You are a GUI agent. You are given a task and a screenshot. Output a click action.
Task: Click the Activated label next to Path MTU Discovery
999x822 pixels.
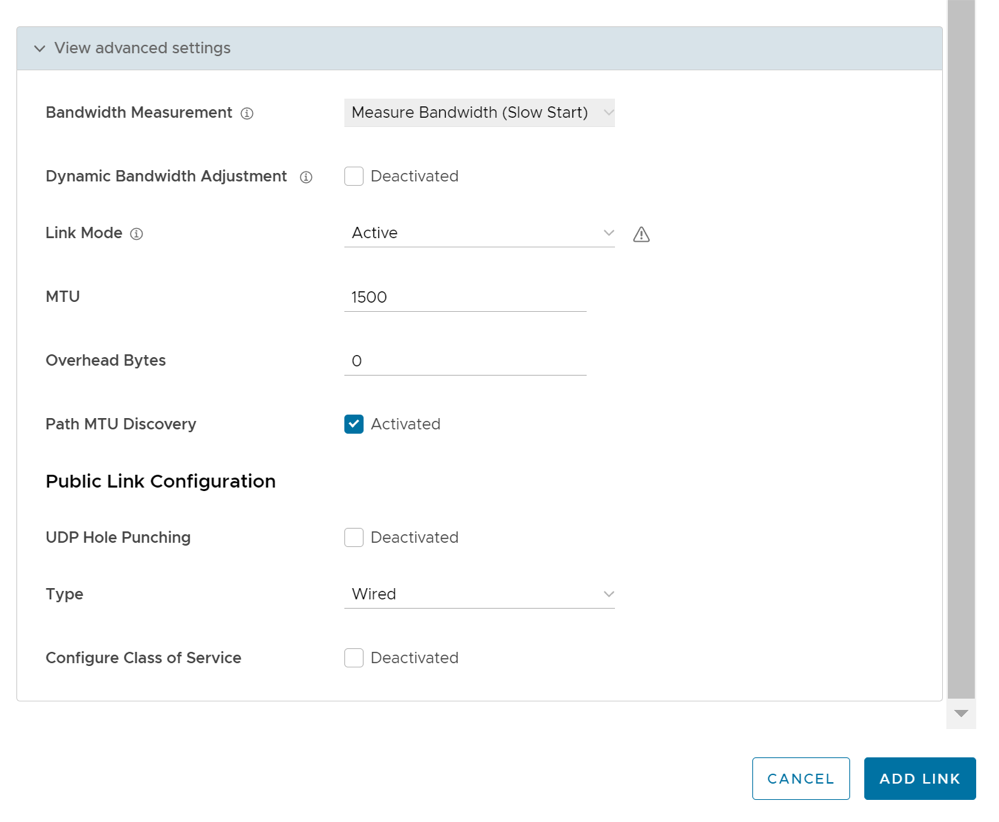405,424
